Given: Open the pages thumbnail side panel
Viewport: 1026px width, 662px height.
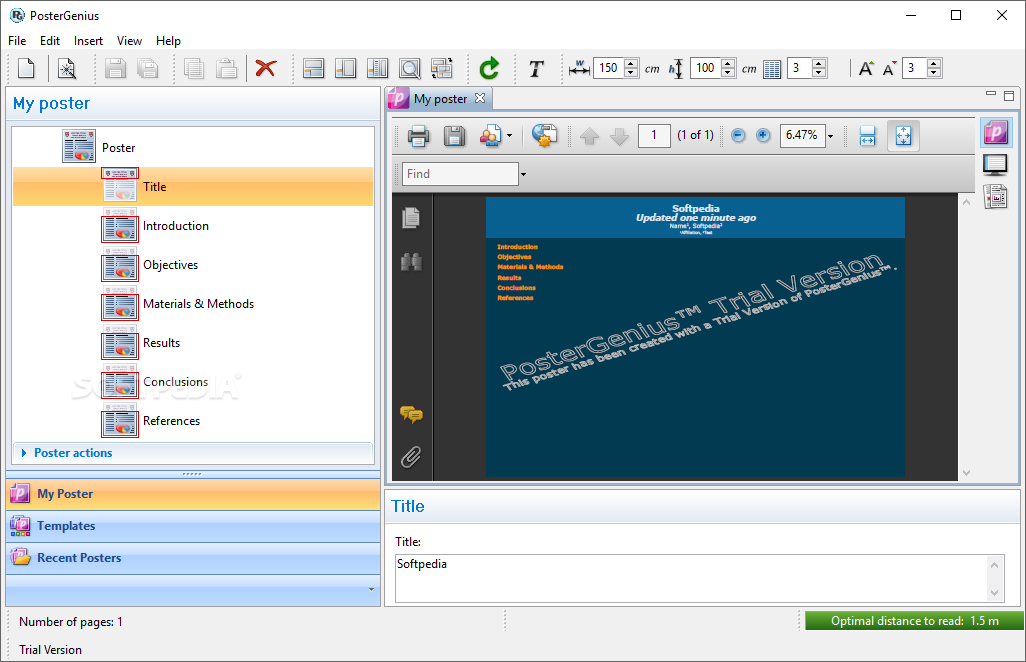Looking at the screenshot, I should (x=411, y=218).
